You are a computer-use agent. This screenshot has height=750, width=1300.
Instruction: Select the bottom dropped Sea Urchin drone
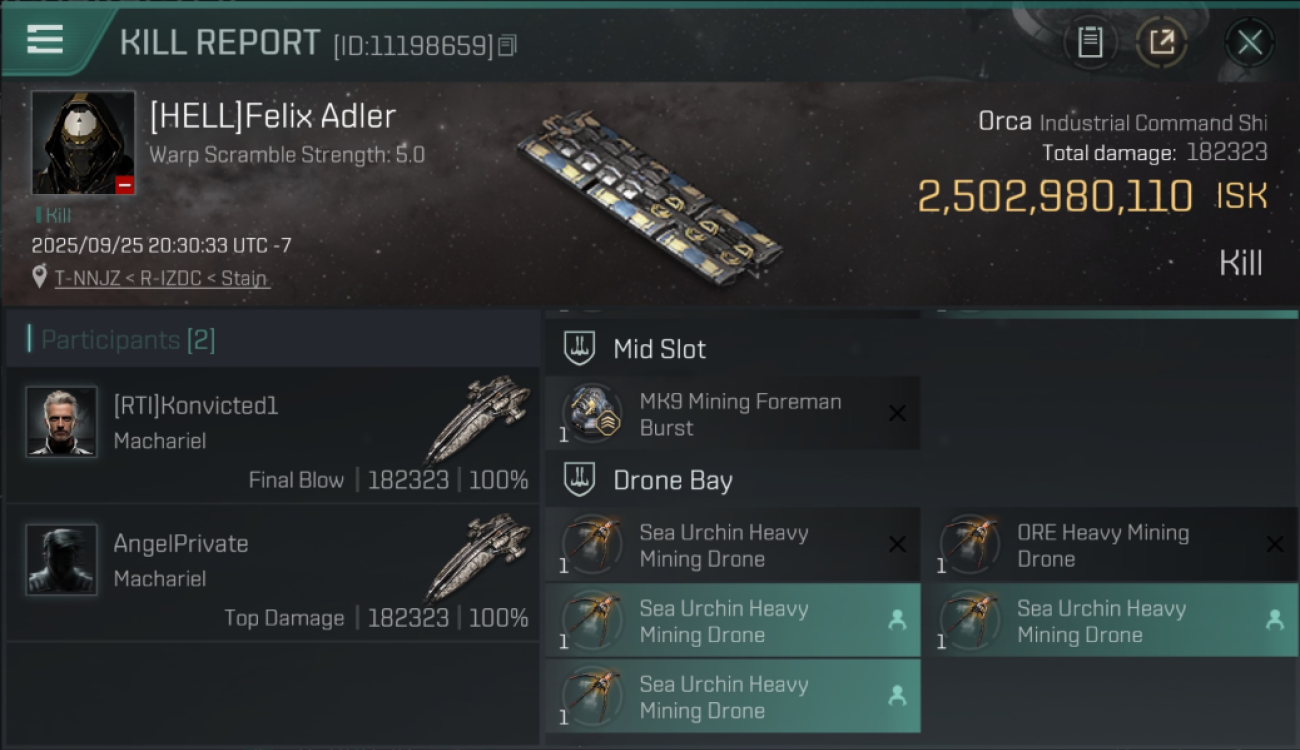[732, 697]
